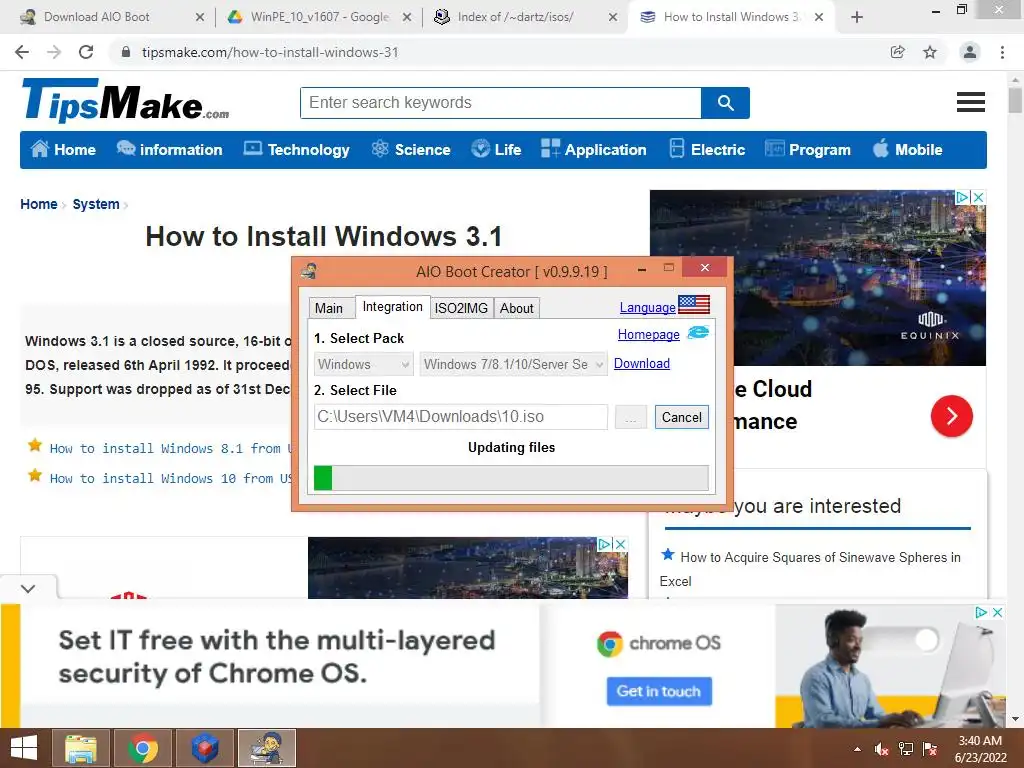Click the TipsMake.com logo
This screenshot has height=768, width=1024.
(125, 101)
